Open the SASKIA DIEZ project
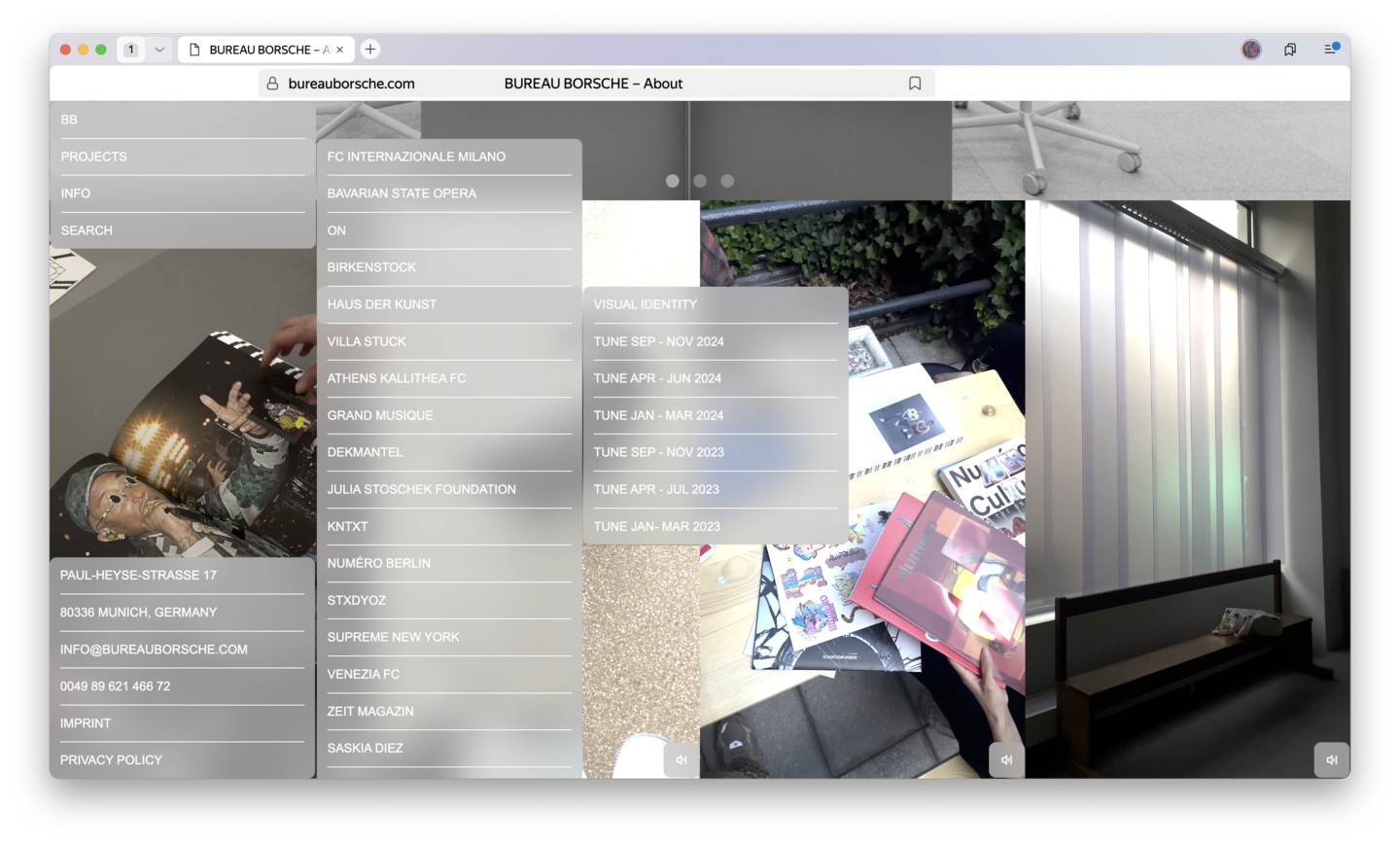1400x844 pixels. coord(449,748)
